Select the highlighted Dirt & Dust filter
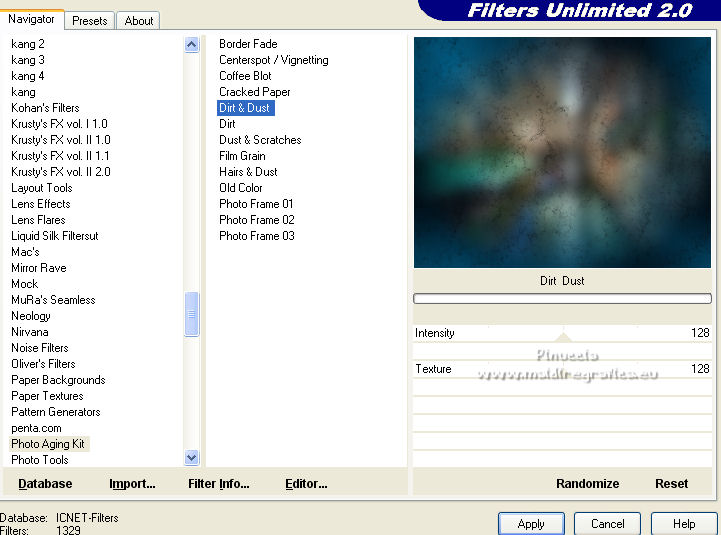The height and width of the screenshot is (535, 721). point(246,108)
